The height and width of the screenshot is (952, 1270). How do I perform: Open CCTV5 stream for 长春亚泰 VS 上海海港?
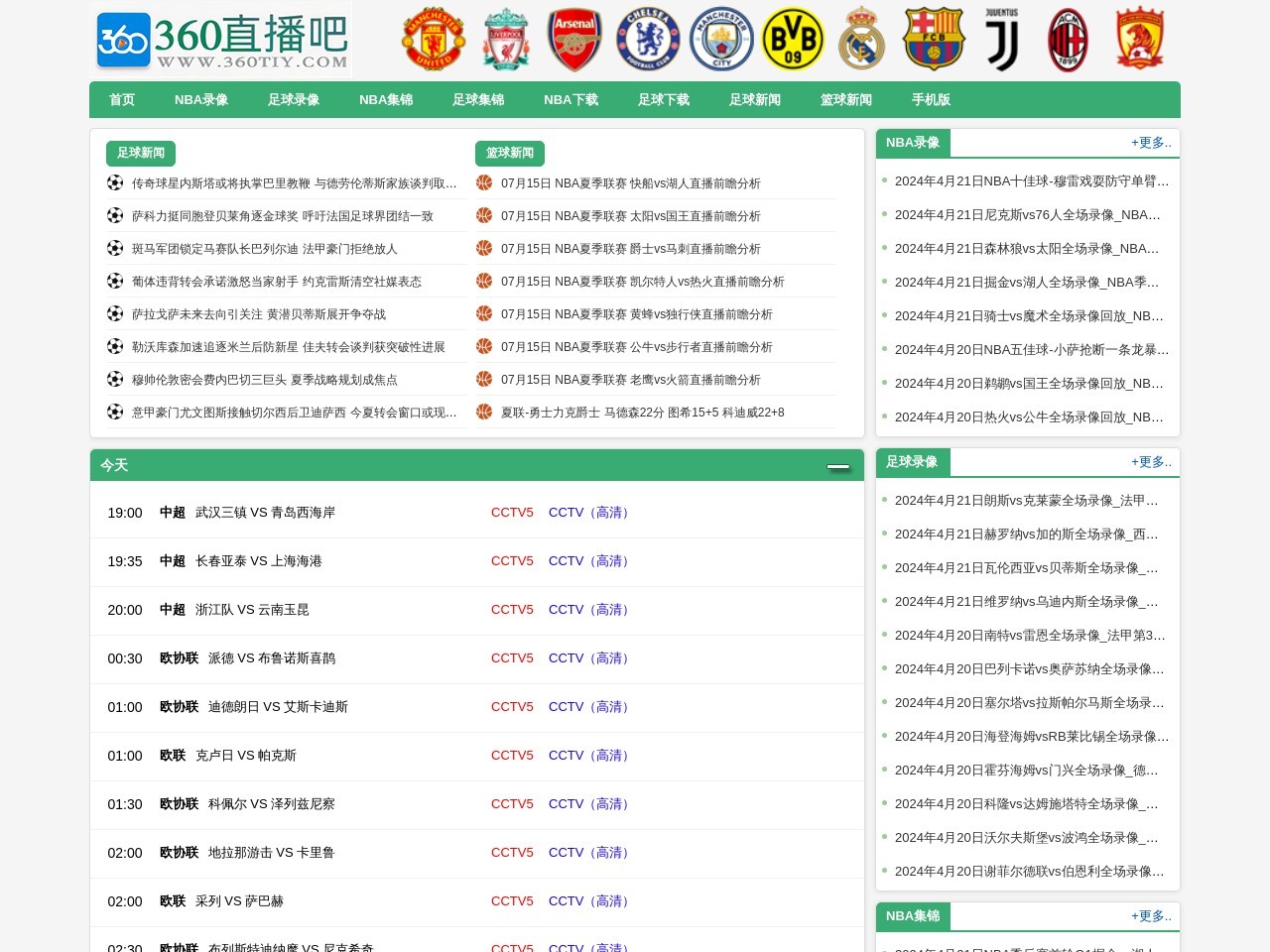click(512, 561)
